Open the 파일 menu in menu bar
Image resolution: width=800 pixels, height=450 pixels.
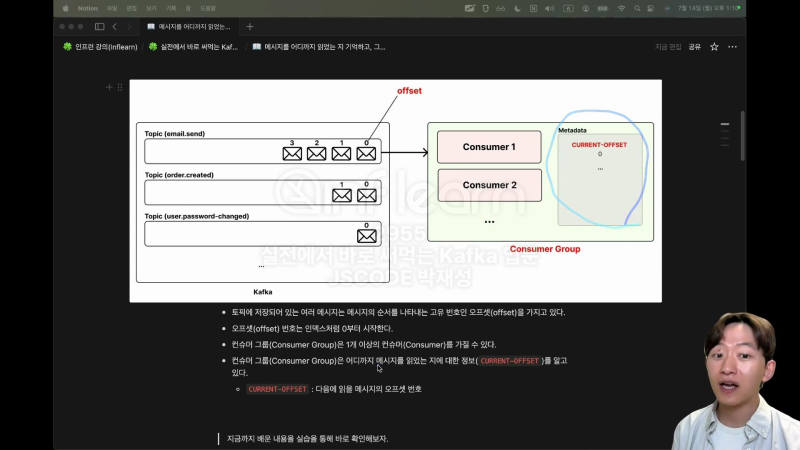(112, 7)
